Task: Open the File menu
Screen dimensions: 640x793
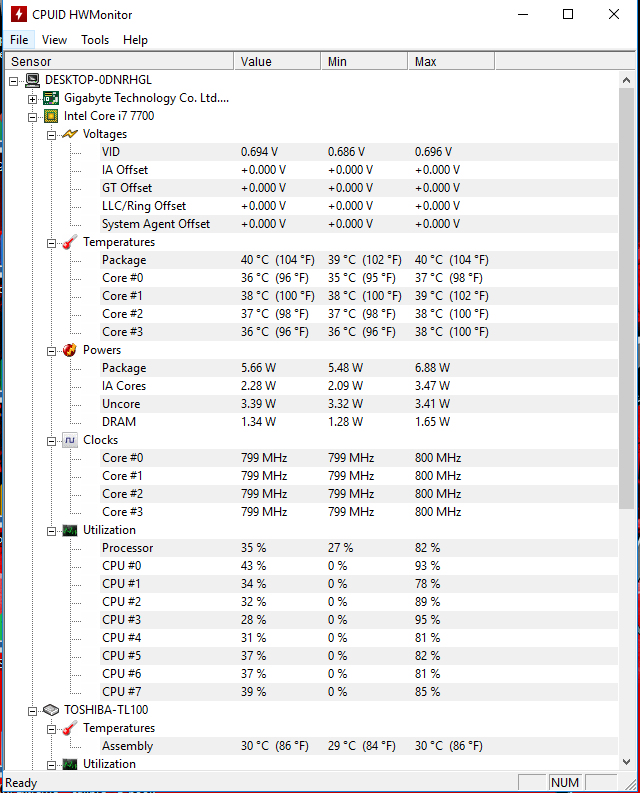Action: coord(19,40)
